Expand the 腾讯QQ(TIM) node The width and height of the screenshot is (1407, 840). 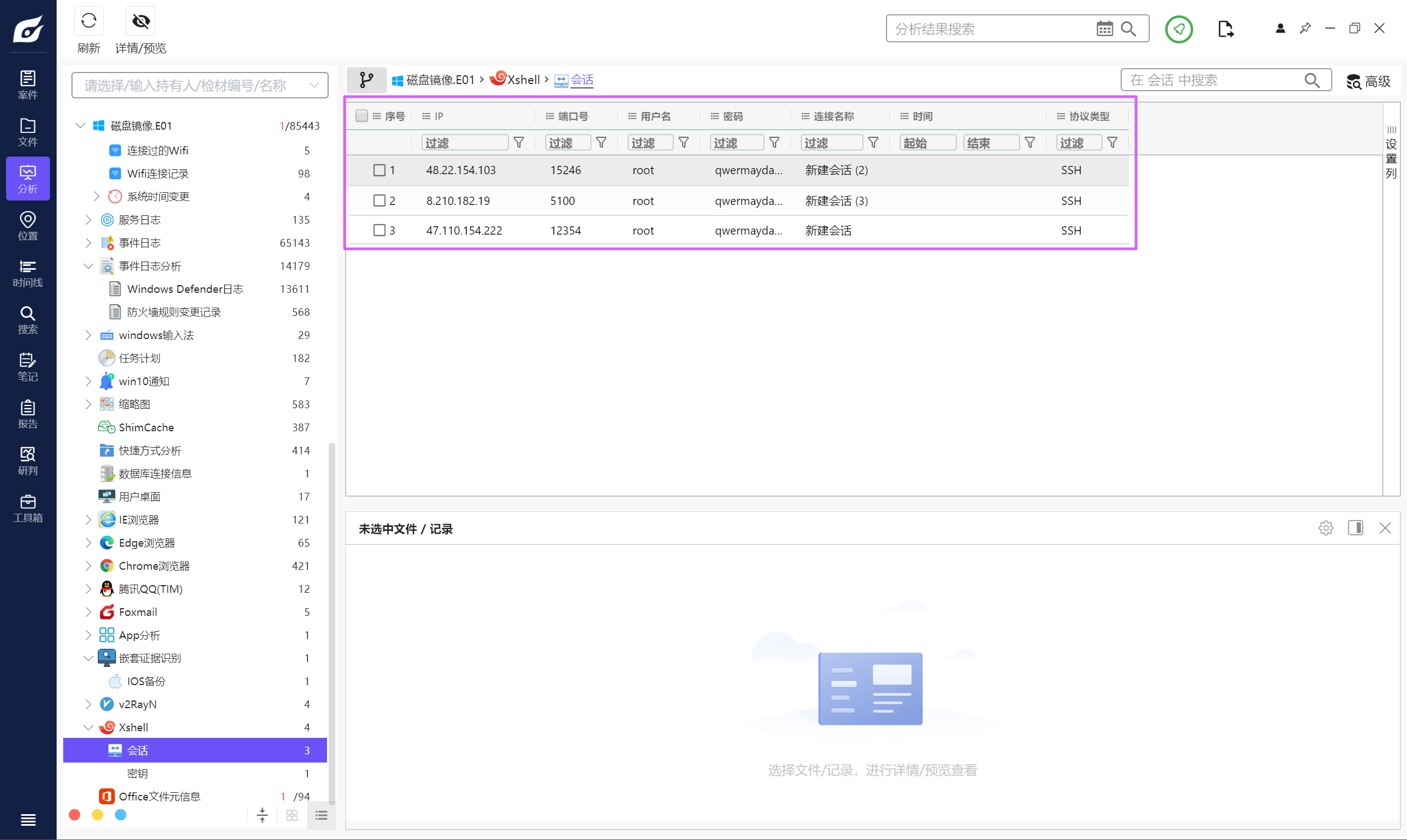click(88, 588)
